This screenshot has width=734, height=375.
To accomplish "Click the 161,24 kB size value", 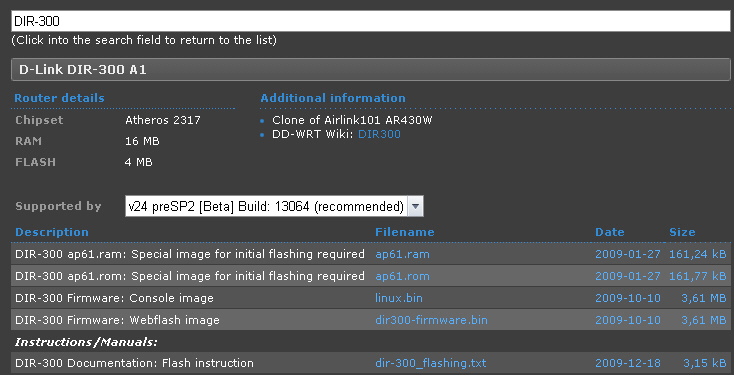I will pyautogui.click(x=697, y=254).
